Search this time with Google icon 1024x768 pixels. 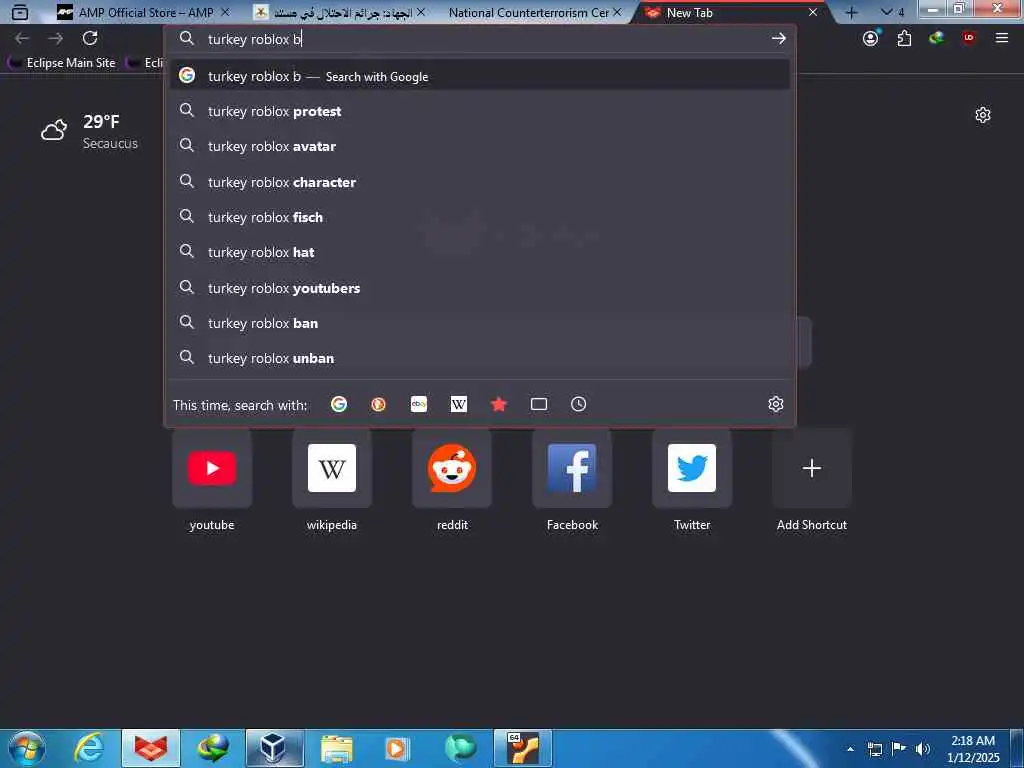click(x=339, y=404)
